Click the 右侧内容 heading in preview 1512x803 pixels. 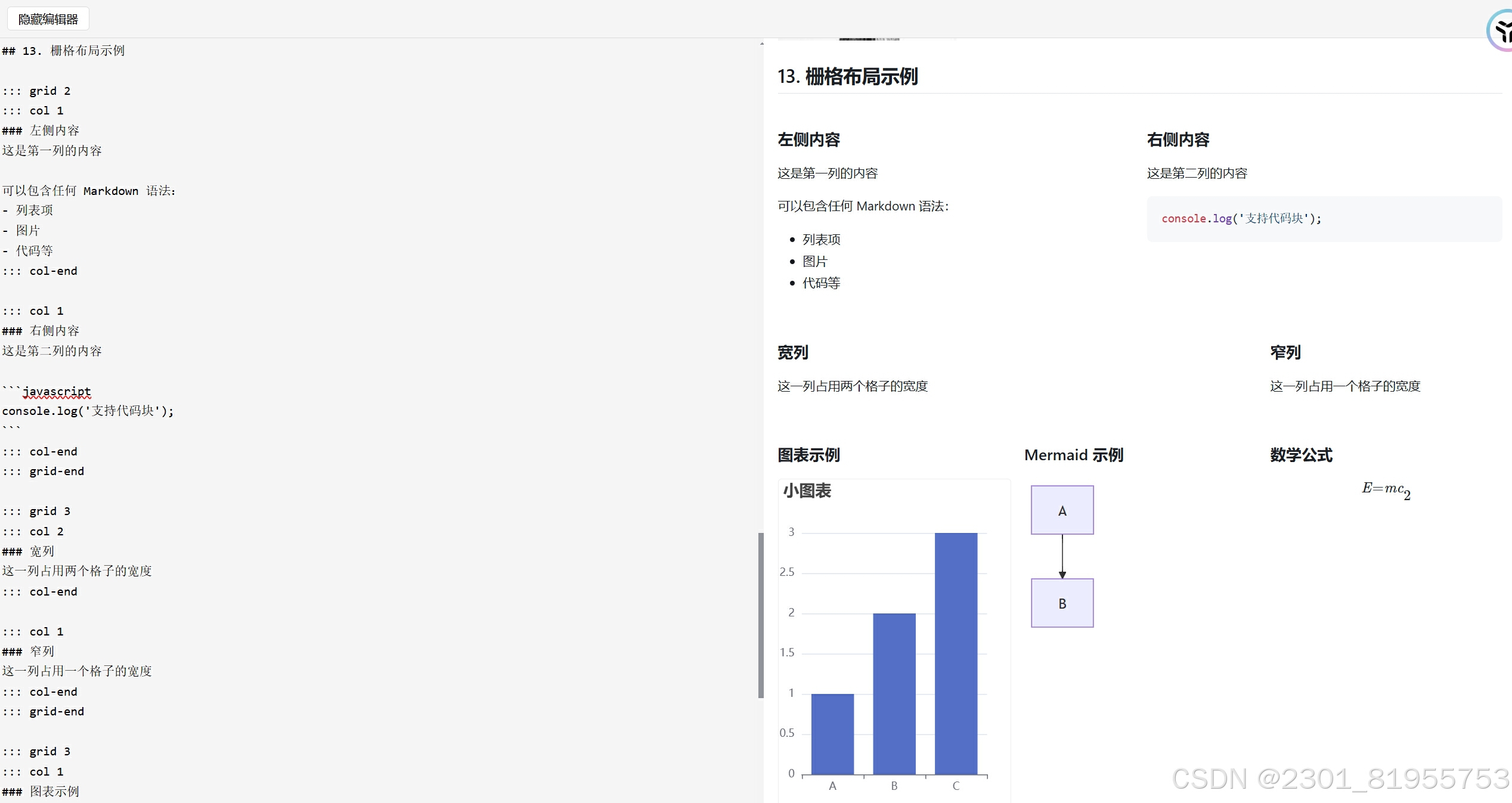[x=1178, y=140]
